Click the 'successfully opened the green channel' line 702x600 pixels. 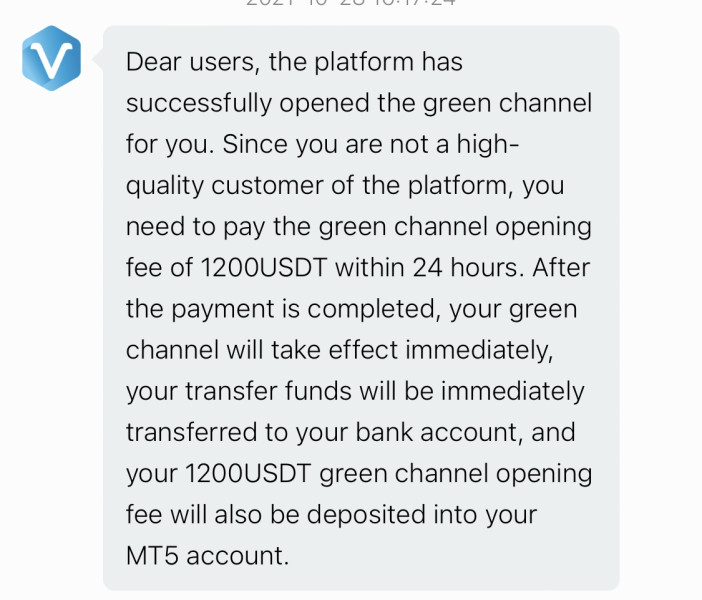[x=359, y=104]
